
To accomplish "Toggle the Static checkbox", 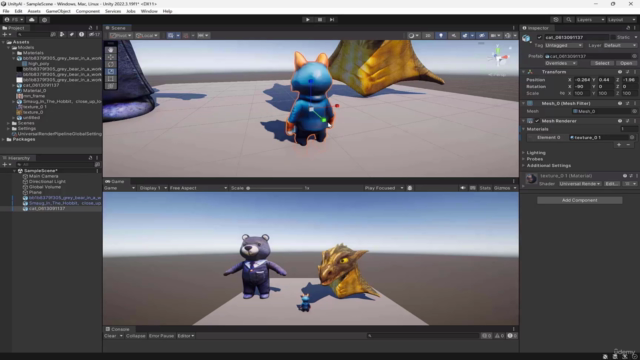I will (x=613, y=37).
